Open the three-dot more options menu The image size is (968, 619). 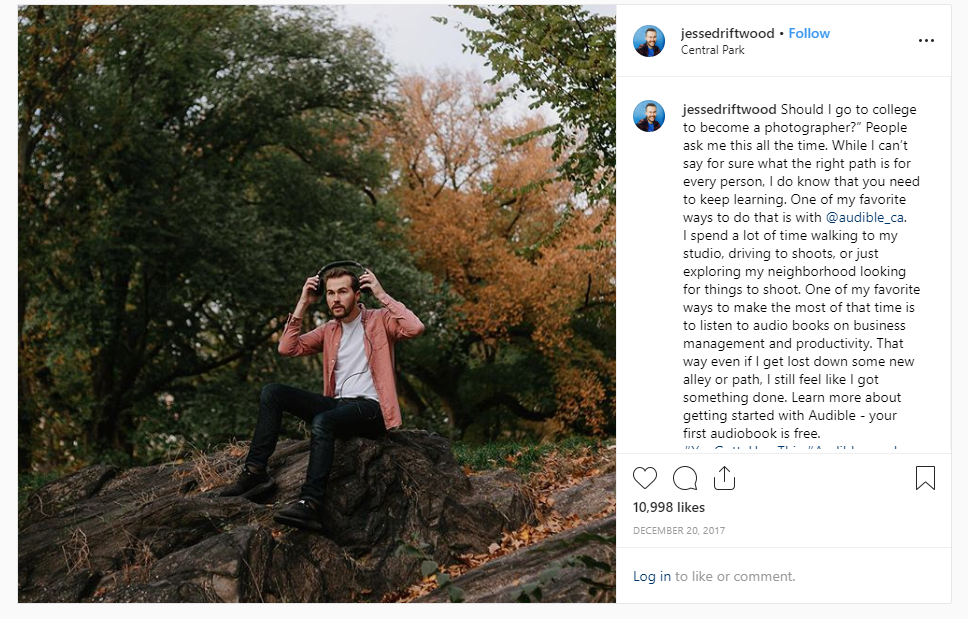[x=926, y=41]
